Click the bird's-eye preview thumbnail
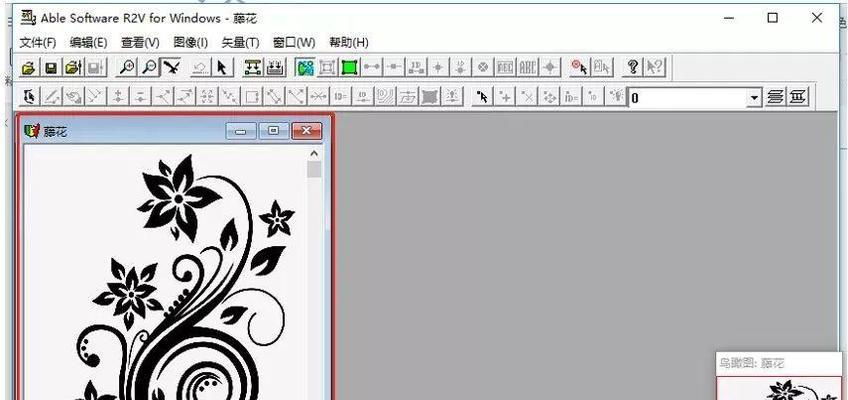The width and height of the screenshot is (848, 400). point(779,389)
